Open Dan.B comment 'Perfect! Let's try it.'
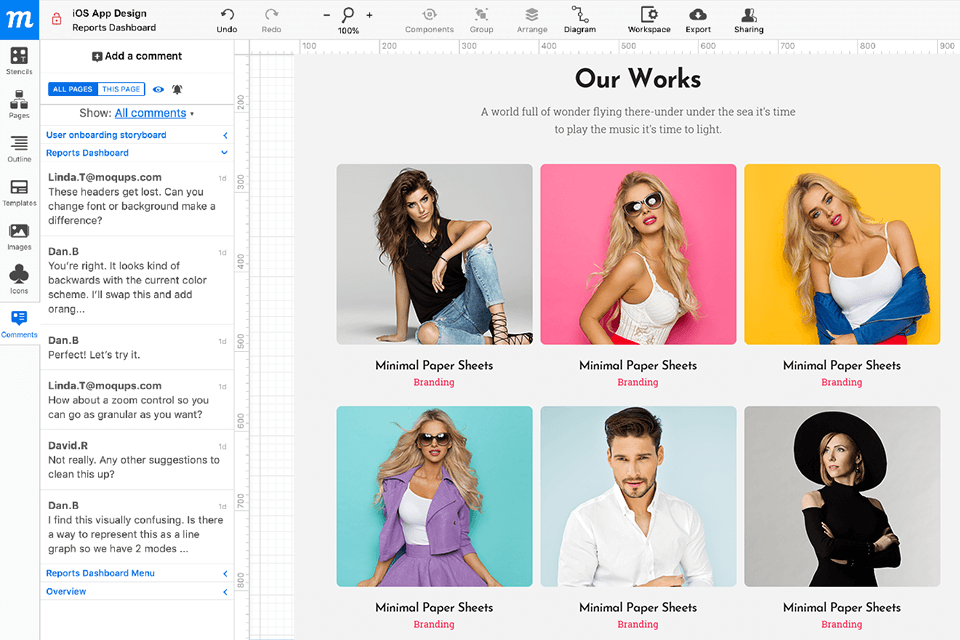The height and width of the screenshot is (640, 960). [x=137, y=347]
